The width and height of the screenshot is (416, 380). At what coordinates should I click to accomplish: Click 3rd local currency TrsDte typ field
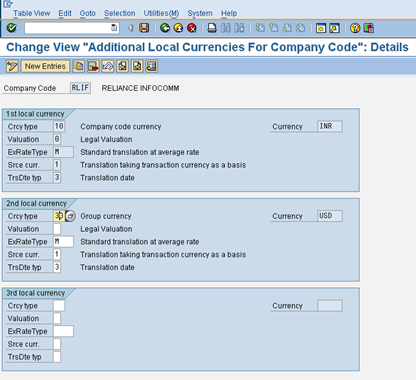[x=57, y=357]
